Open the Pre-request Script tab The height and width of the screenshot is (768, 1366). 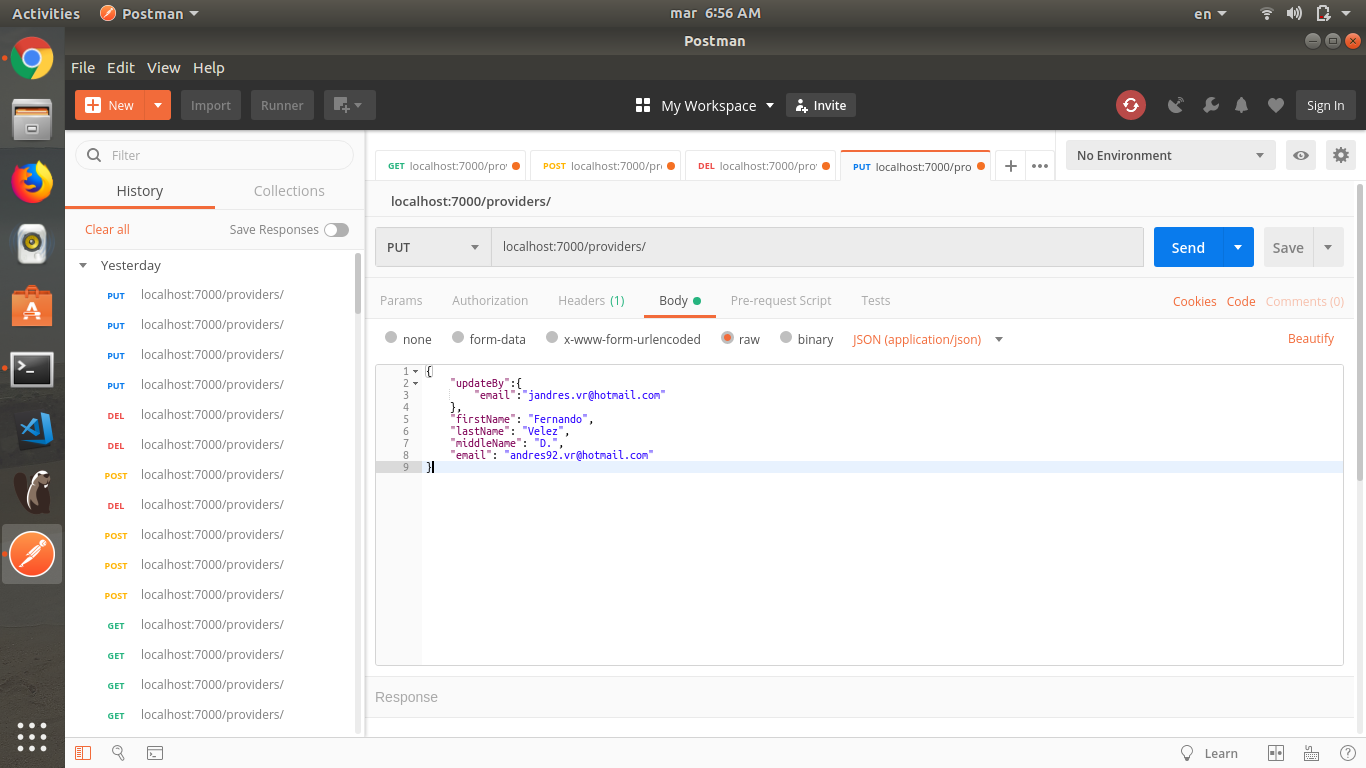781,300
